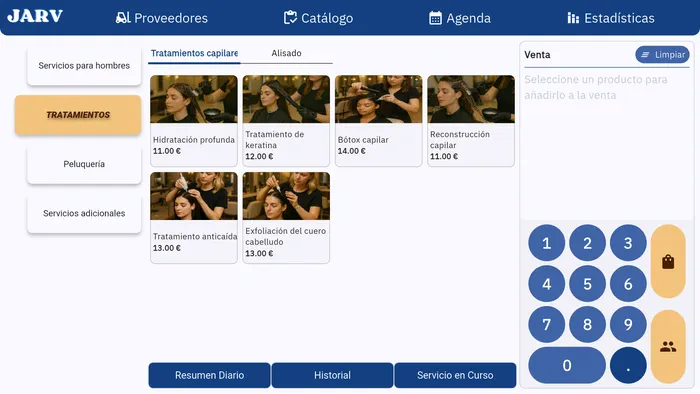Viewport: 700px width, 394px height.
Task: Click the shopping bag checkout button
Action: [x=668, y=261]
